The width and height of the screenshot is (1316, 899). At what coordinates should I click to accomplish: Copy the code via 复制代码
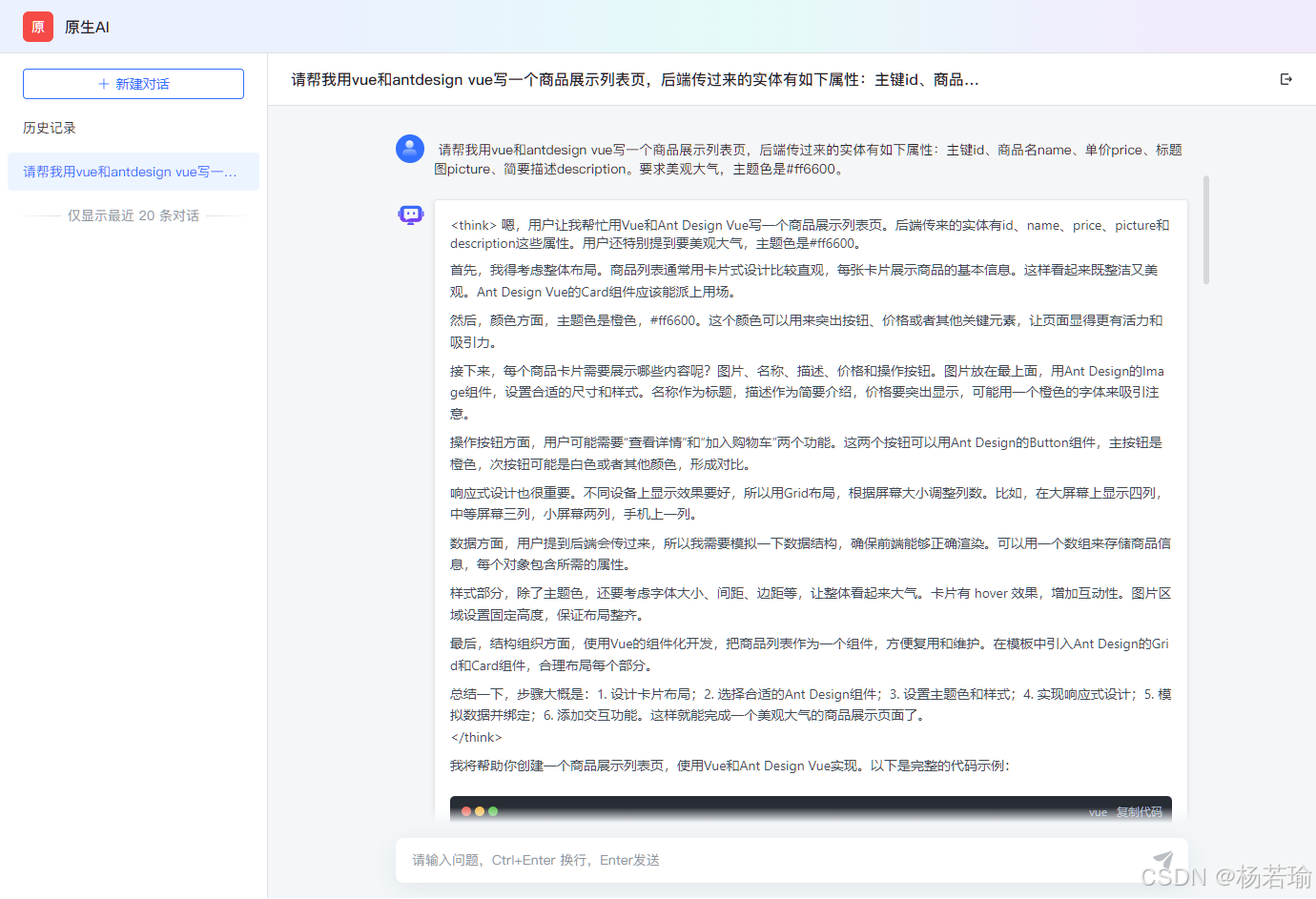coord(1140,812)
